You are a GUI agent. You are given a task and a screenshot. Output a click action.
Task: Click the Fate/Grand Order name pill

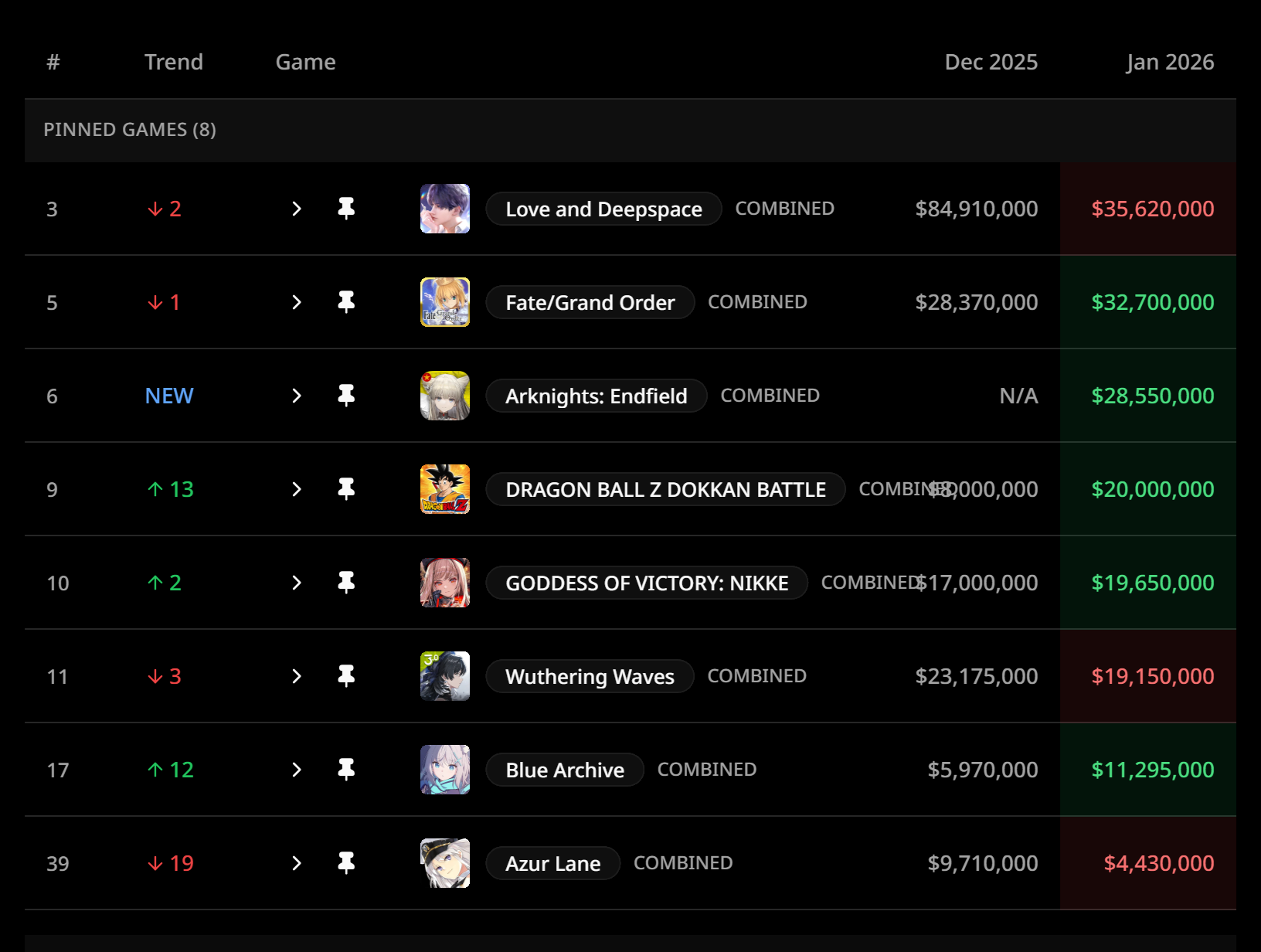[x=590, y=302]
